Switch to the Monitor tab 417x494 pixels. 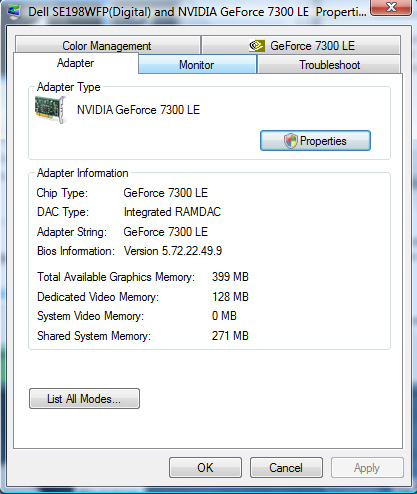pos(197,64)
